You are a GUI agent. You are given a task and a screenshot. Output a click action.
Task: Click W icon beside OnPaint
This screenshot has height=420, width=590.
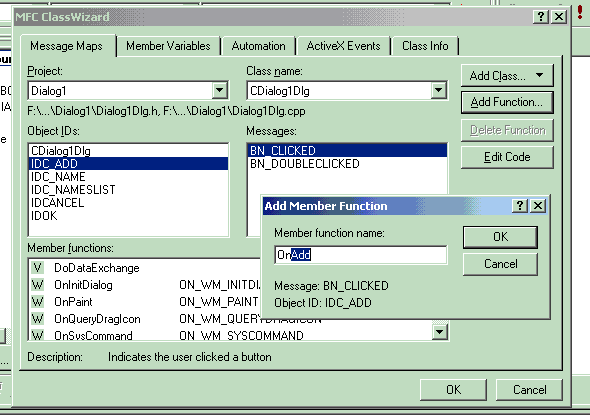coord(37,302)
